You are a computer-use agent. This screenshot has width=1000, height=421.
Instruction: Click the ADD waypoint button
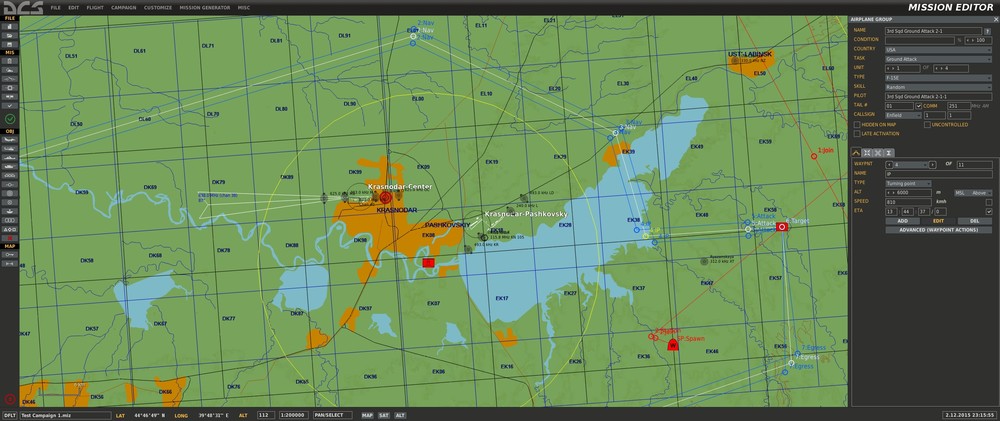[902, 221]
